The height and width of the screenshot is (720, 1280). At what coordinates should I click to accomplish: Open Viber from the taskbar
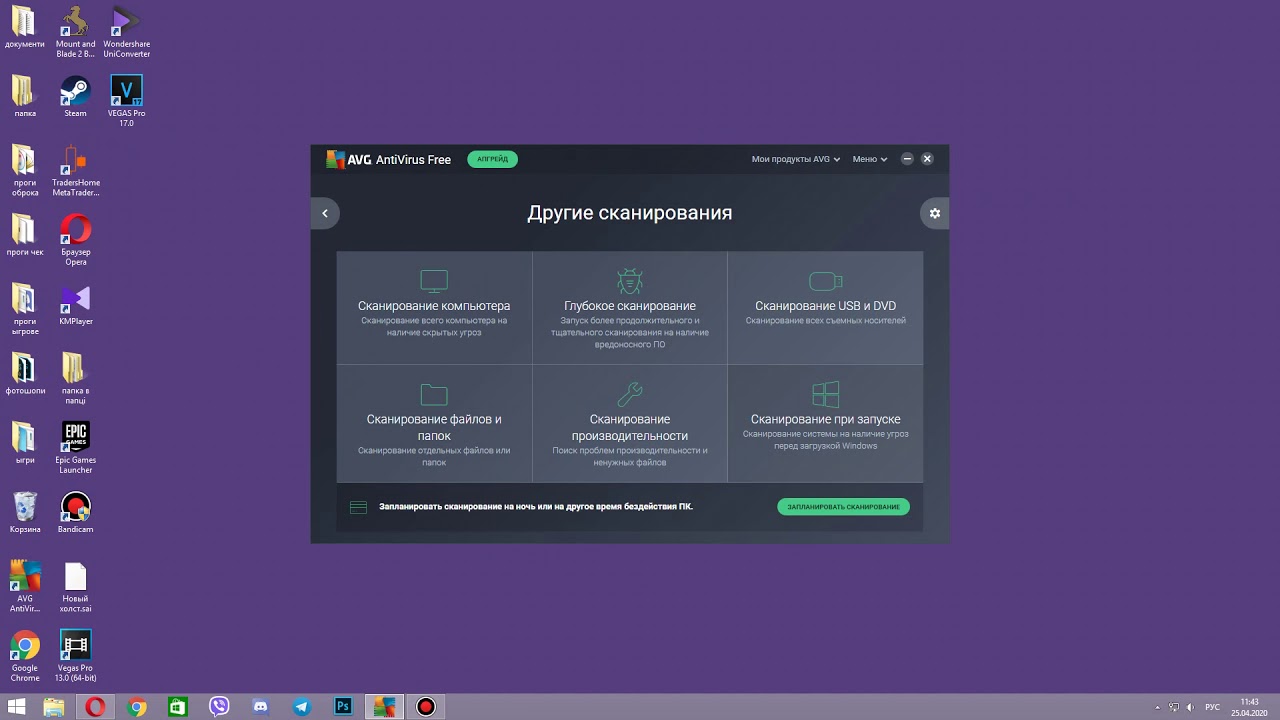coord(219,707)
